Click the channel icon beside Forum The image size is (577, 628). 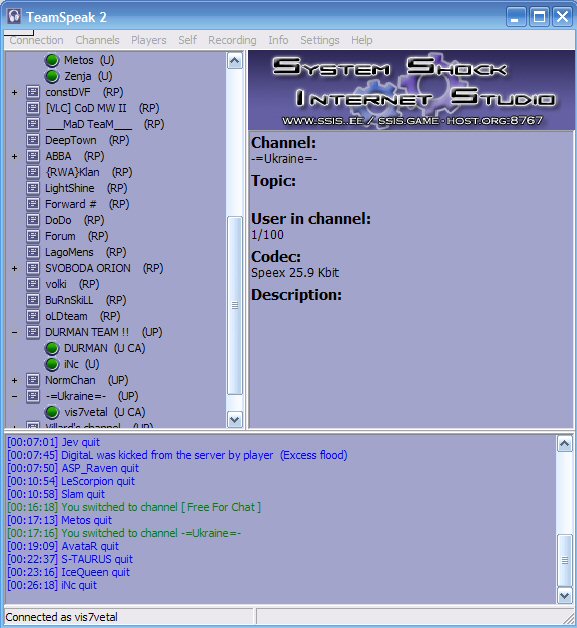33,236
